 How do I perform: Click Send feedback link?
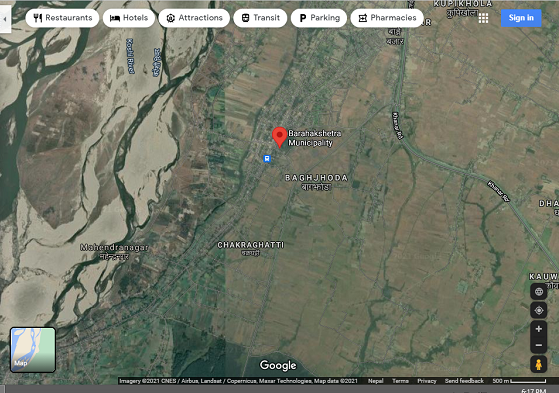tap(464, 381)
